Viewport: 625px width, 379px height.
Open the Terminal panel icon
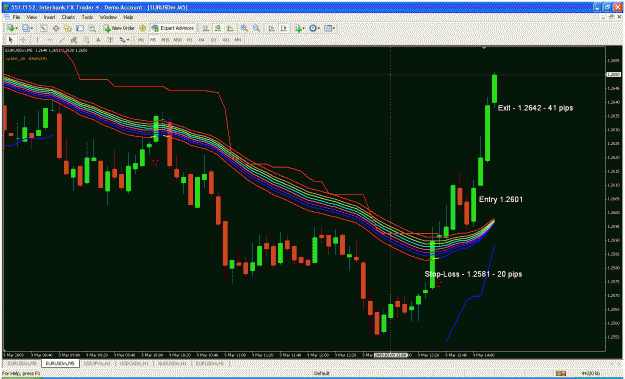click(x=80, y=28)
